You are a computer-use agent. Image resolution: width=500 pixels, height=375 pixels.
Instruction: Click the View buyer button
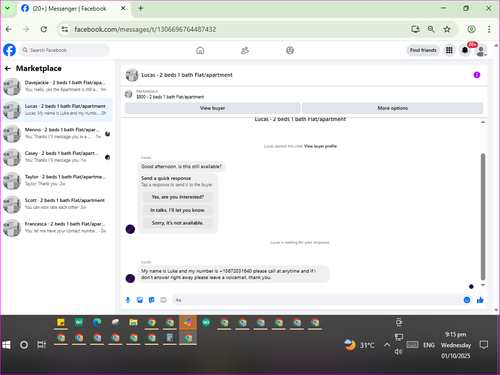212,108
